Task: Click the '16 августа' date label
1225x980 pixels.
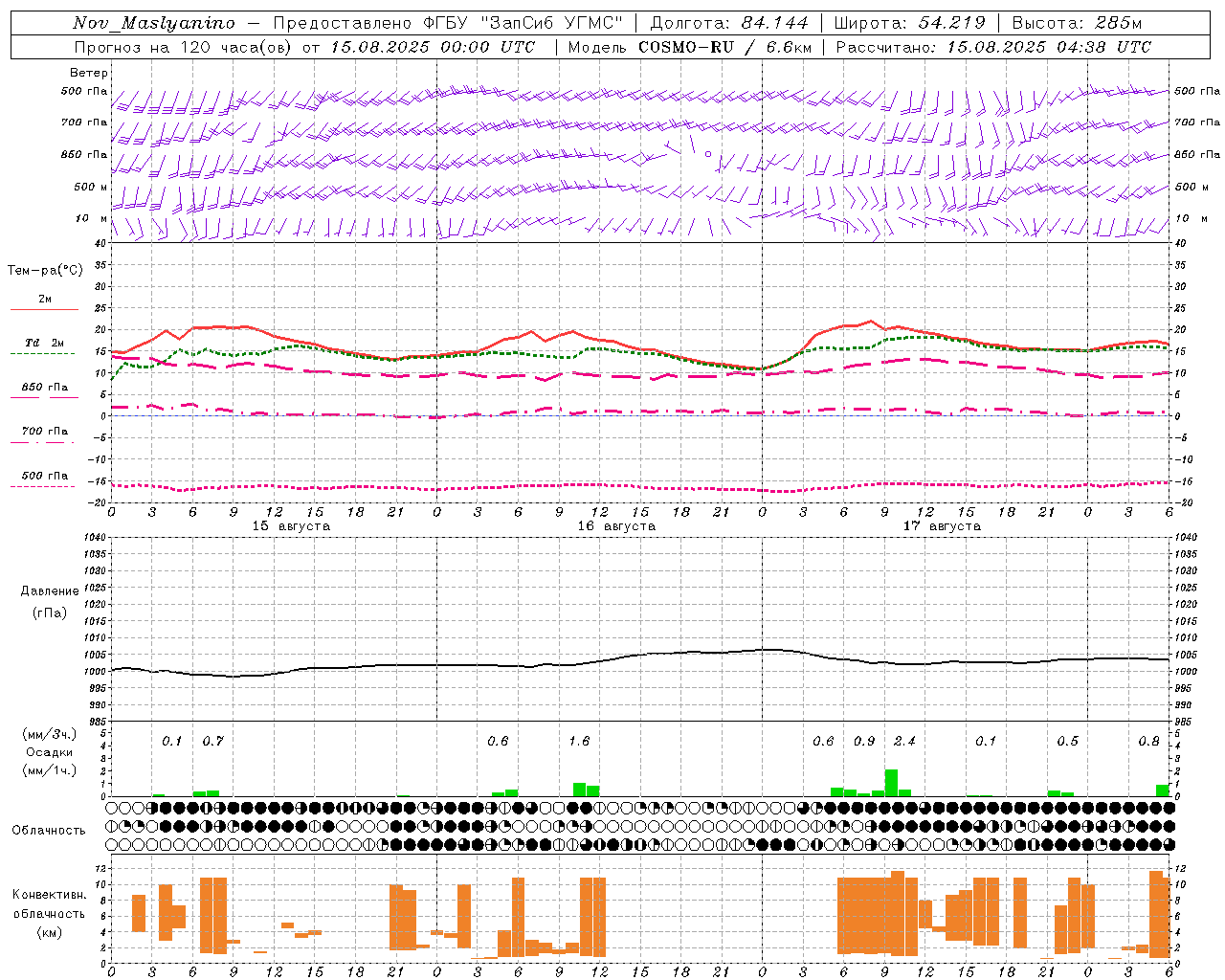Action: pyautogui.click(x=616, y=526)
